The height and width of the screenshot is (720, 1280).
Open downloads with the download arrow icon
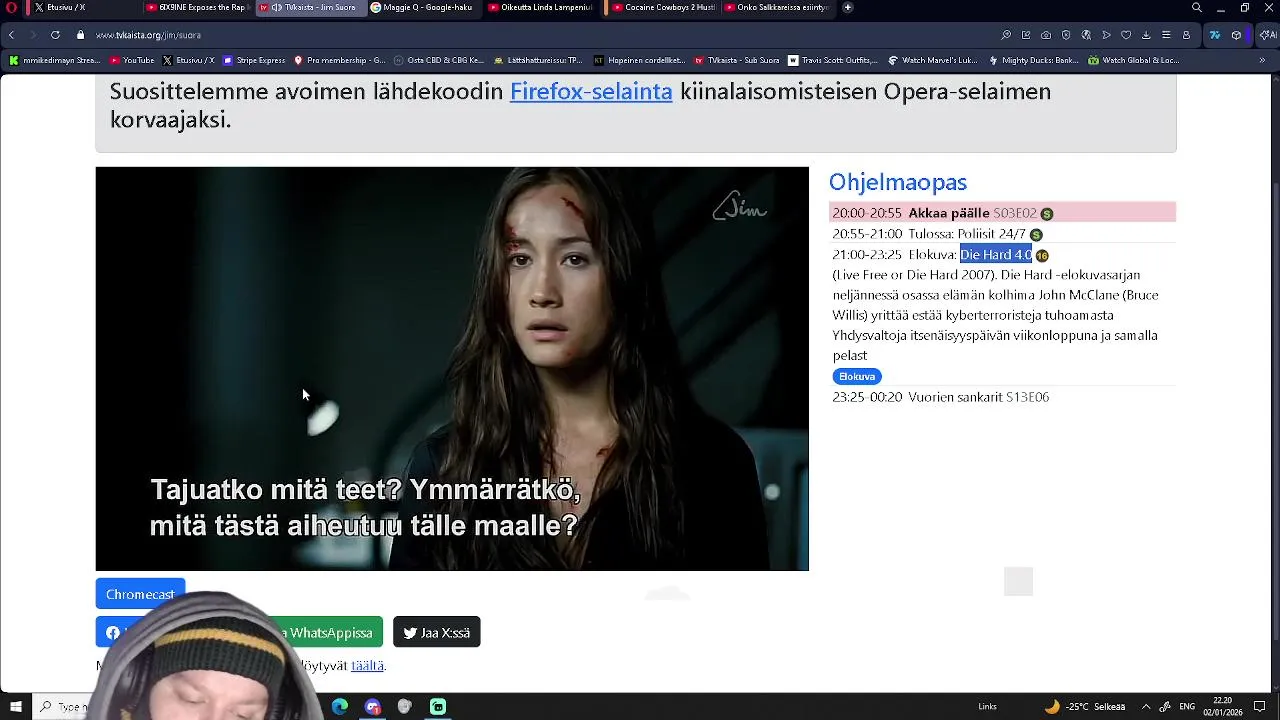pyautogui.click(x=1146, y=35)
